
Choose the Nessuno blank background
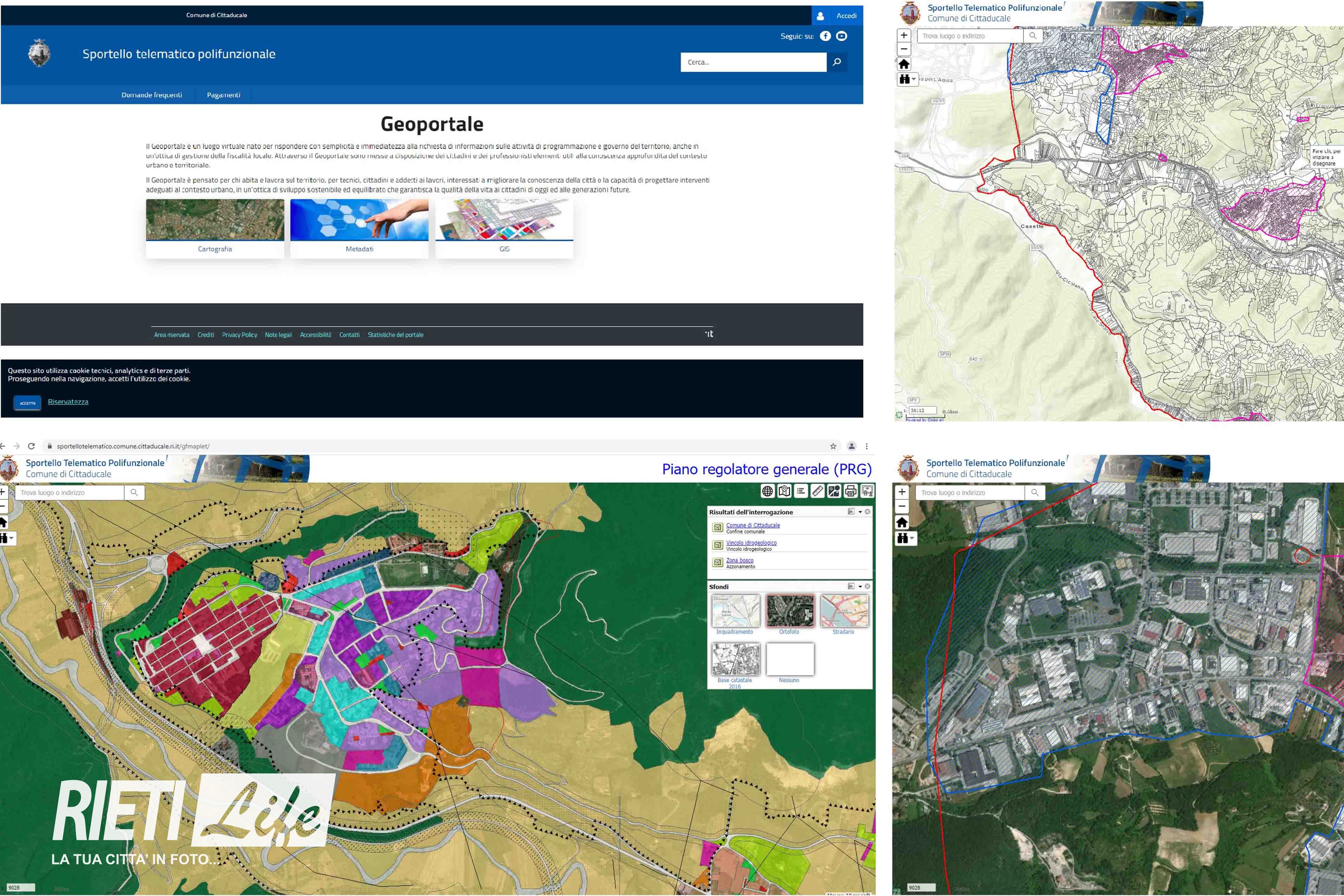click(790, 659)
